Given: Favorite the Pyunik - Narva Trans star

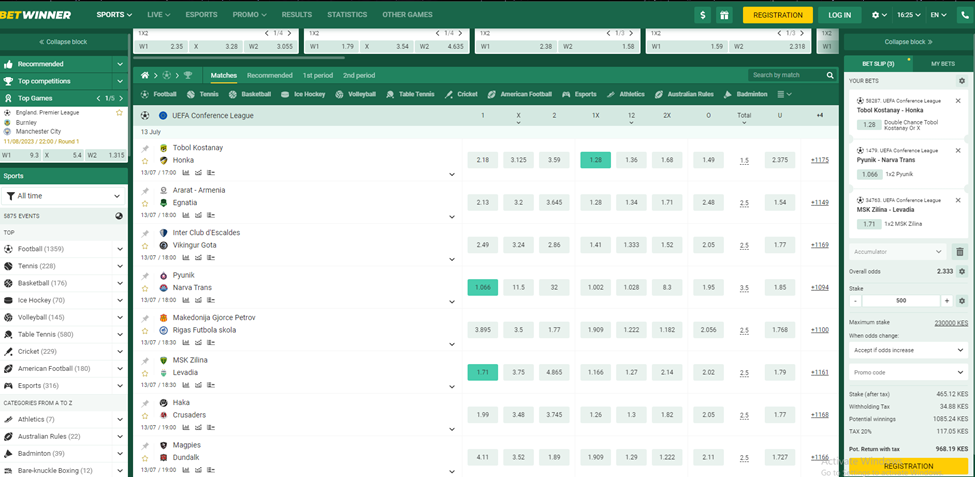Looking at the screenshot, I should 145,288.
